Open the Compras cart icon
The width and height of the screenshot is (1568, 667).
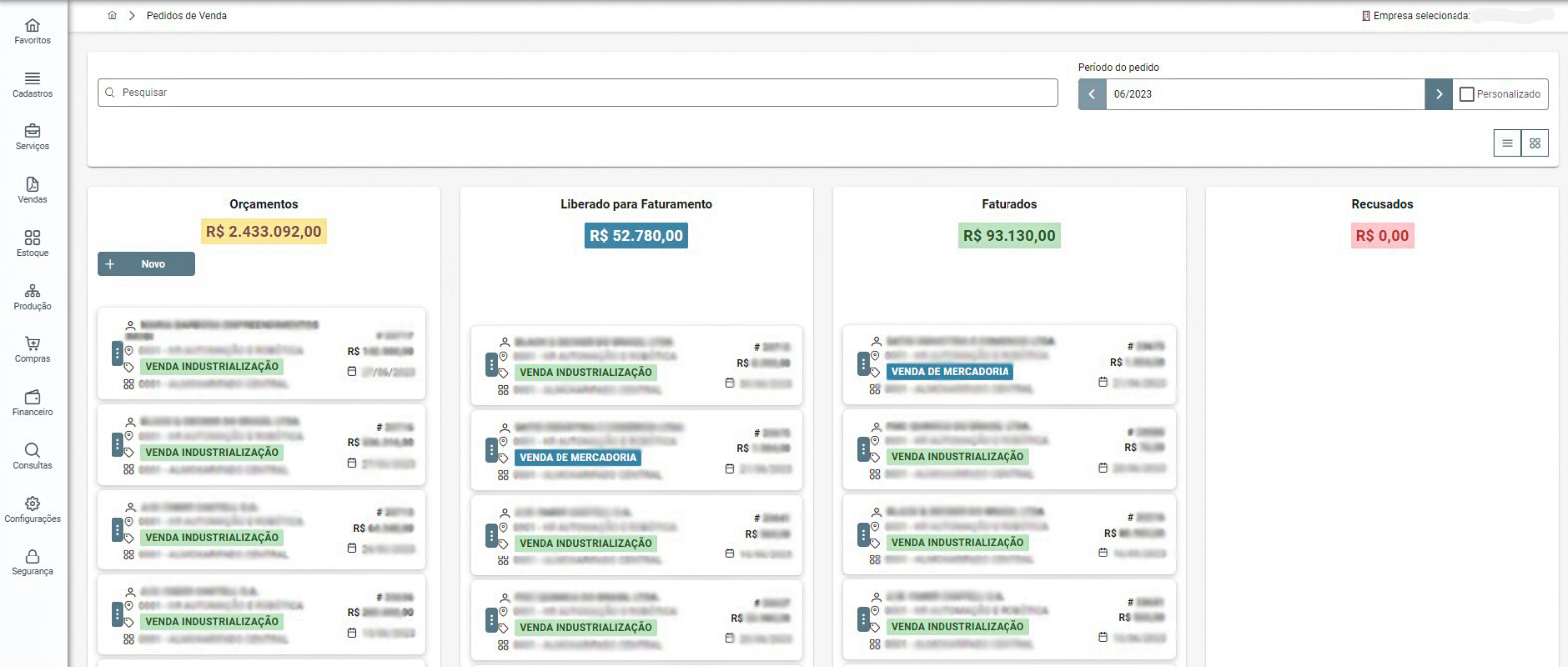[32, 345]
